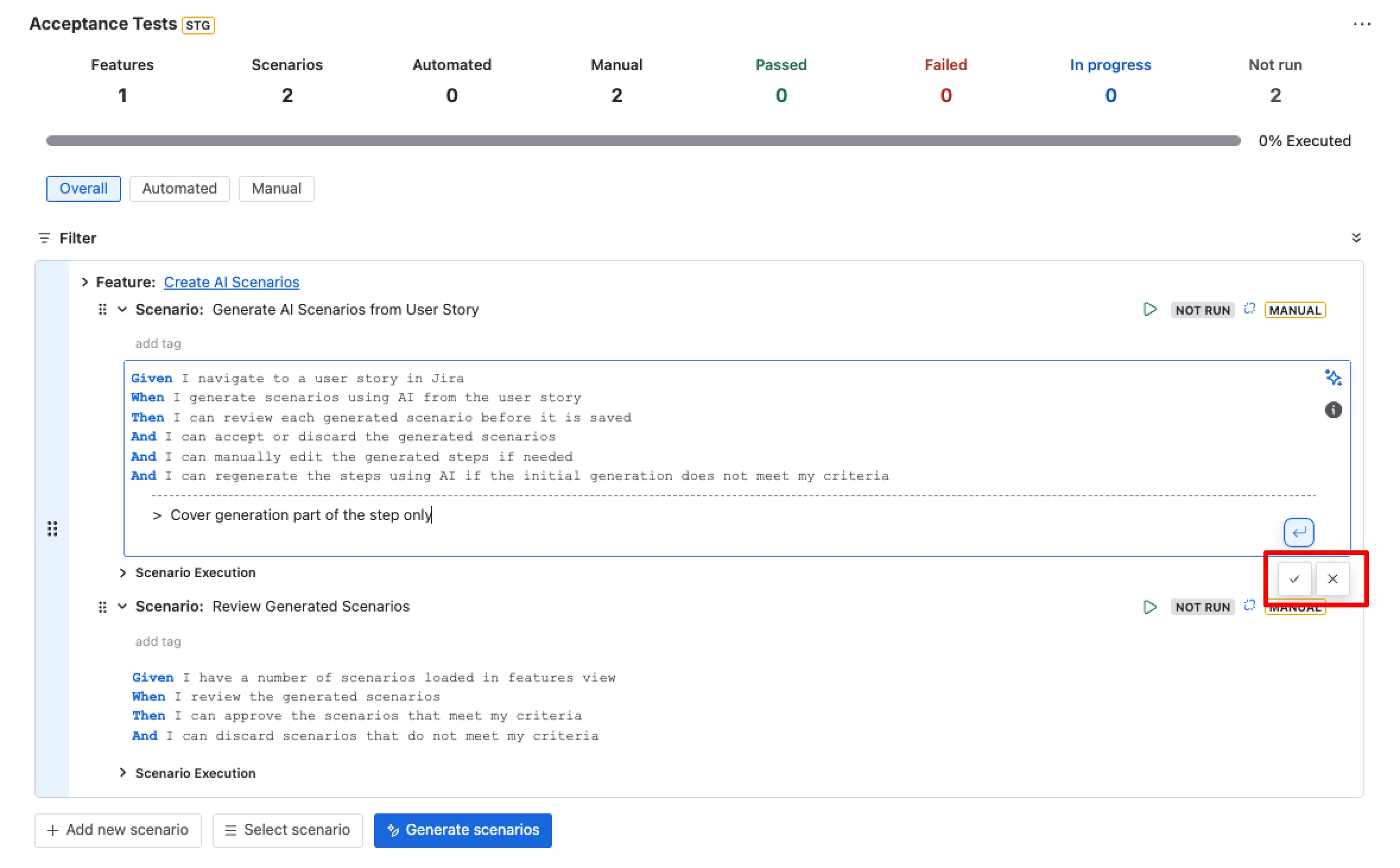Screen dimensions: 1400x868
Task: Grab the drag handle of Generate AI Scenarios scenario
Action: click(x=102, y=309)
